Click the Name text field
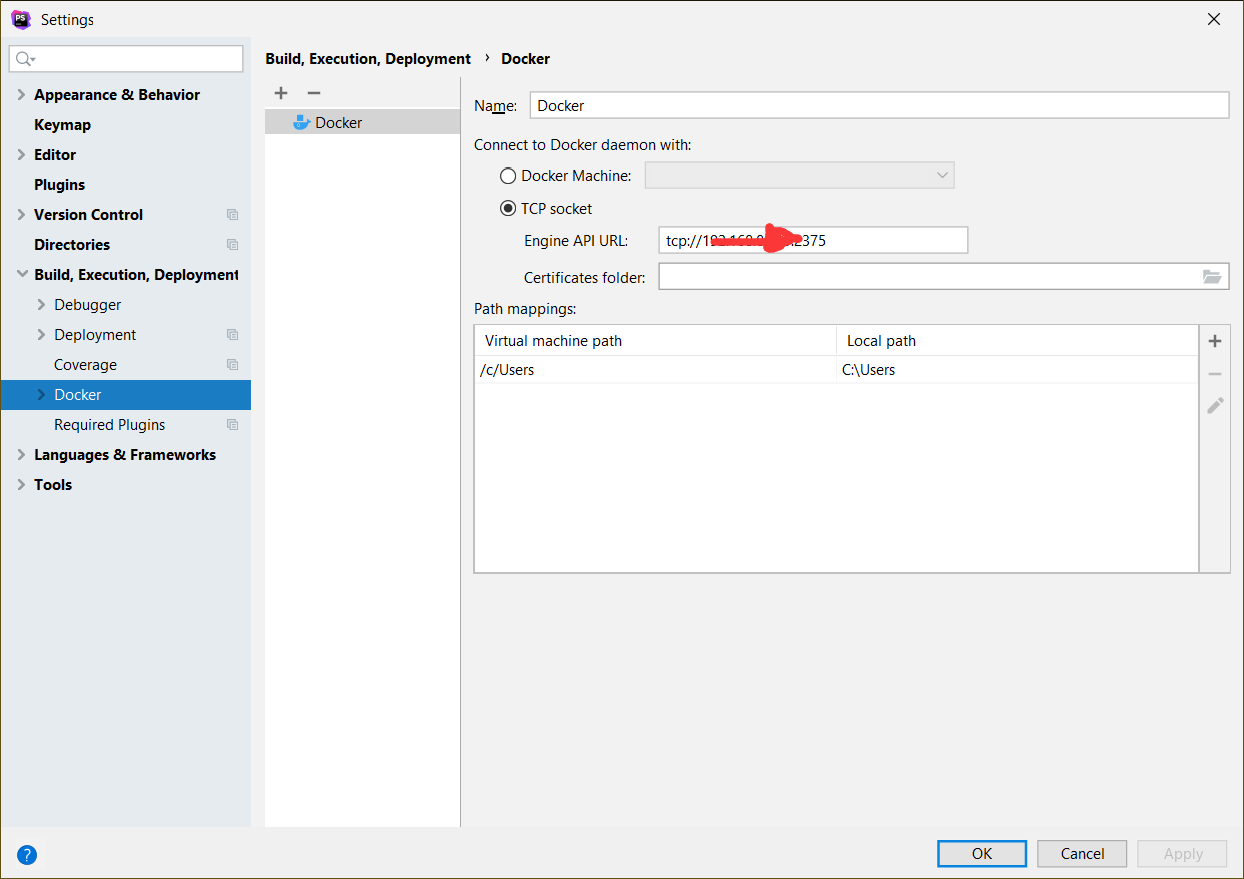Screen dimensions: 1244x879 click(878, 105)
